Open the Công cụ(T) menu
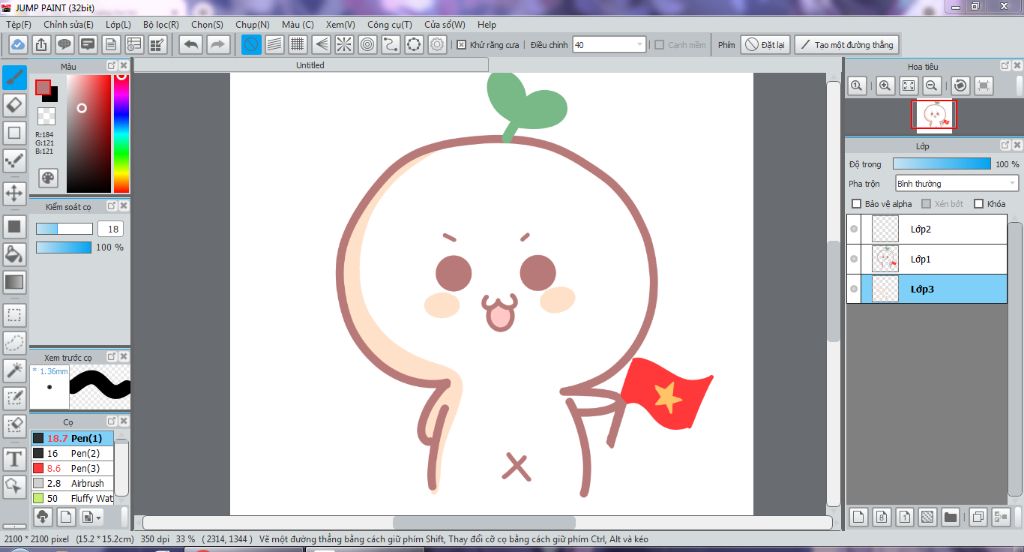The width and height of the screenshot is (1024, 552). pos(389,24)
